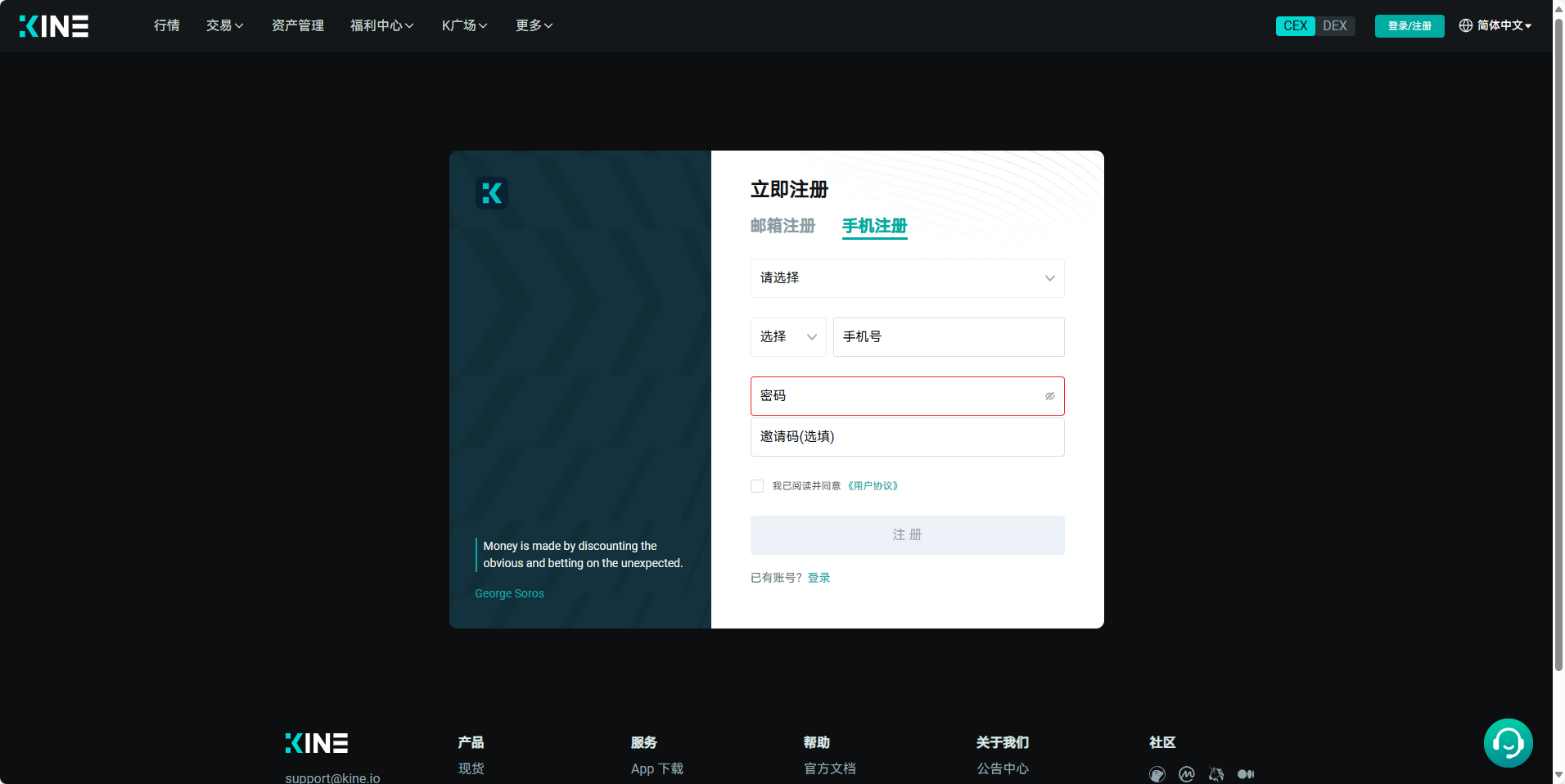1565x784 pixels.
Task: Open the 资产管理 menu item
Action: (297, 26)
